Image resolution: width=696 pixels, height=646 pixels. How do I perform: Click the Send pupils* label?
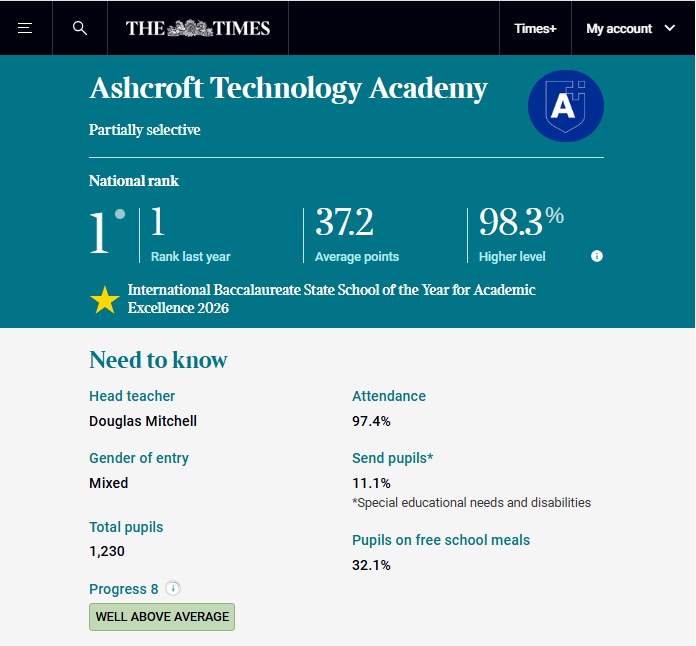click(x=392, y=458)
